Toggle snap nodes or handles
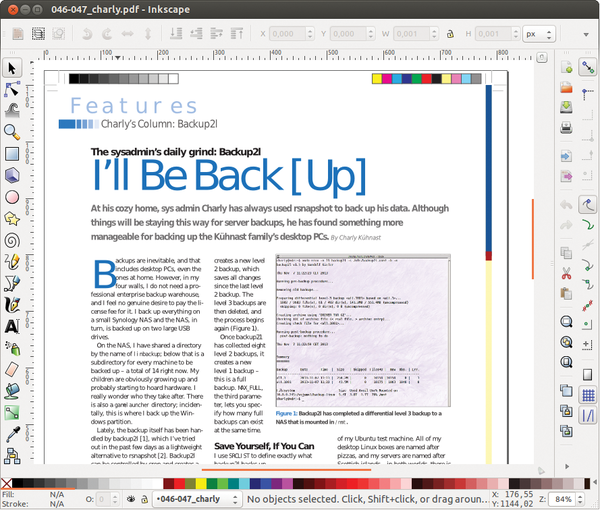Screen dimensions: 600x510 [x=587, y=204]
